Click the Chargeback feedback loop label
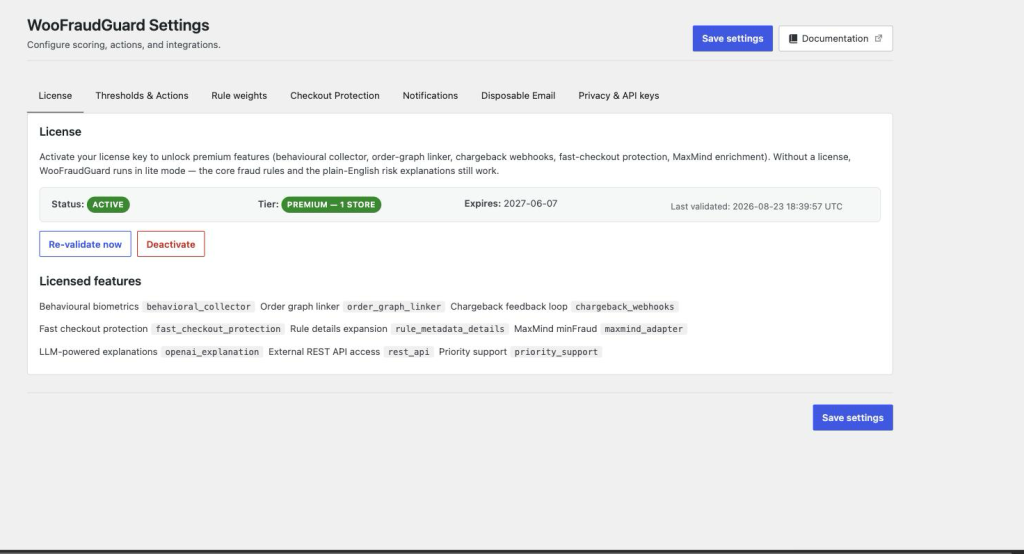1024x554 pixels. 509,306
